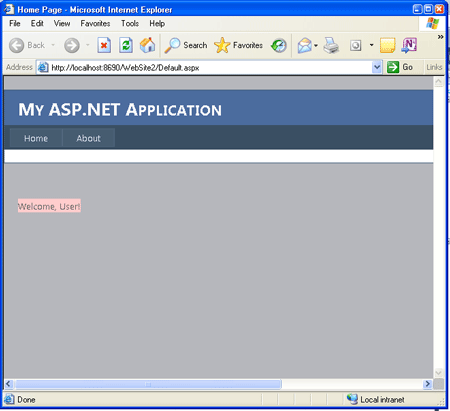Select the About navigation tab

[89, 138]
